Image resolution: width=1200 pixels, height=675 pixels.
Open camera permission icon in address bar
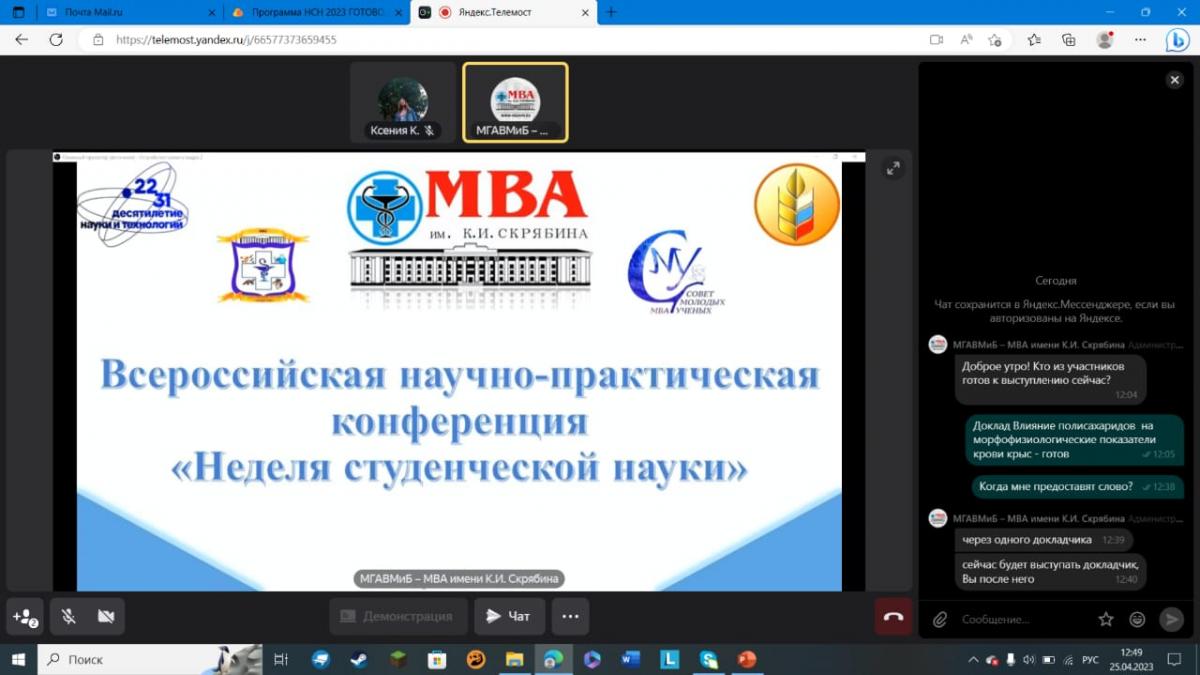pos(936,40)
